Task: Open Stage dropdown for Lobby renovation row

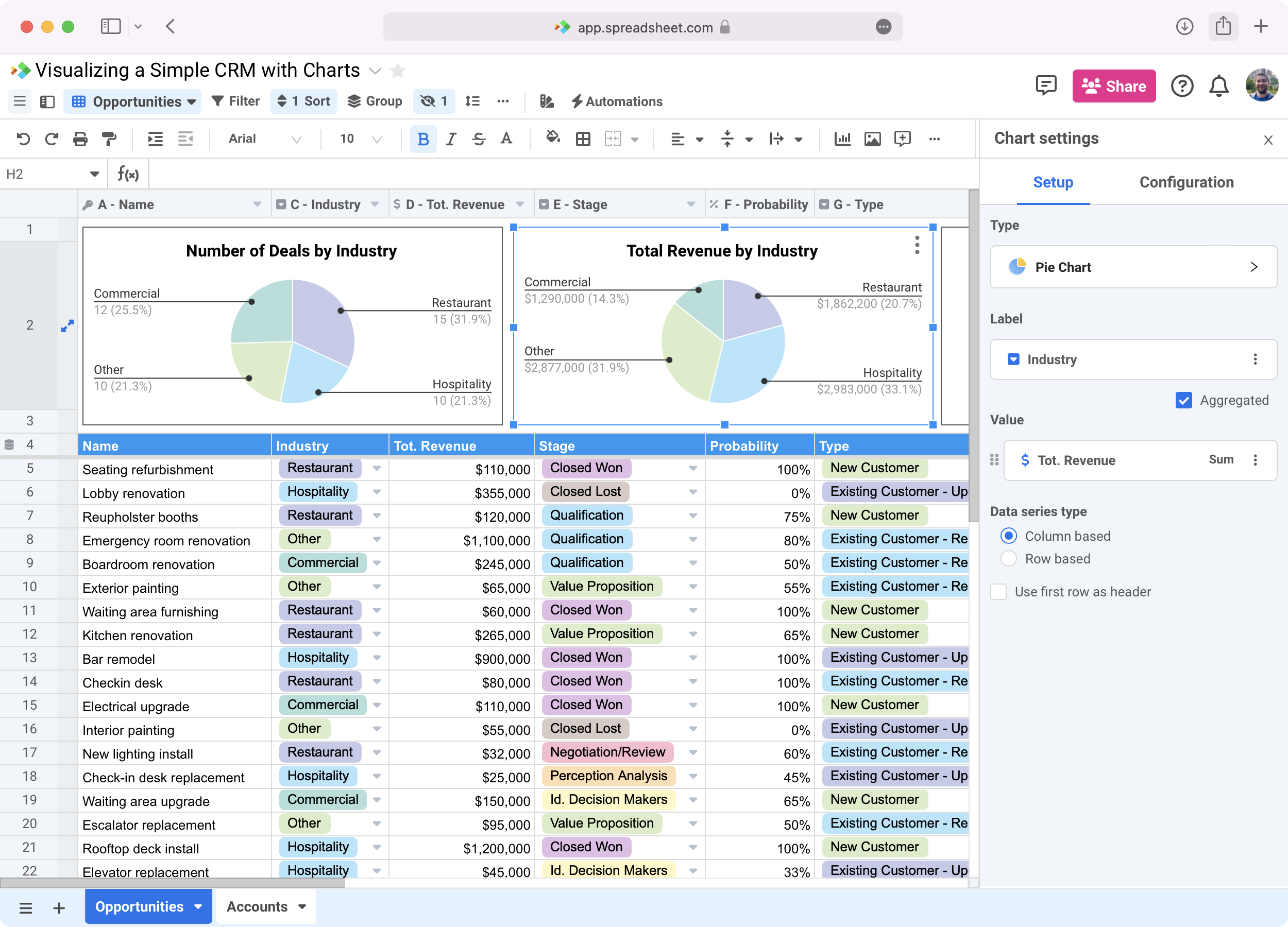Action: (693, 492)
